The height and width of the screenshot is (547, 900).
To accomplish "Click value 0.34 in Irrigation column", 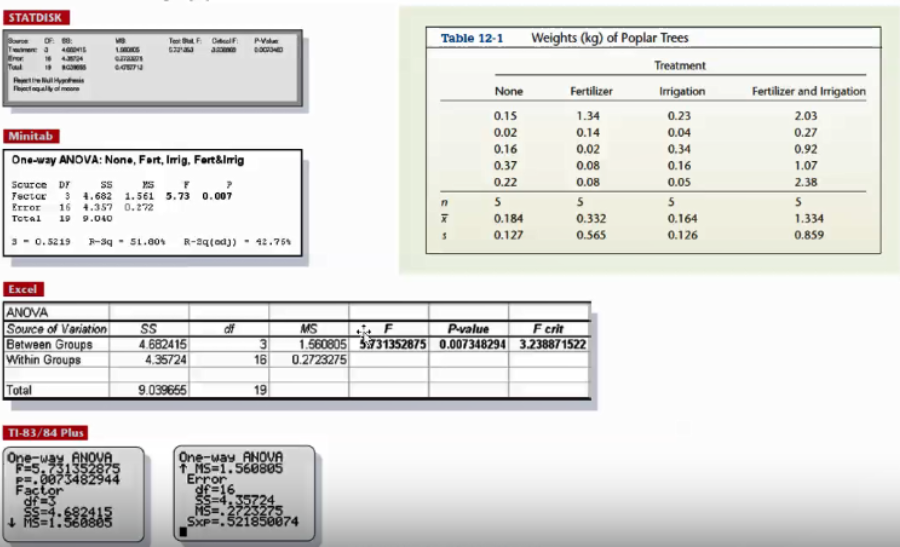I will [x=679, y=149].
